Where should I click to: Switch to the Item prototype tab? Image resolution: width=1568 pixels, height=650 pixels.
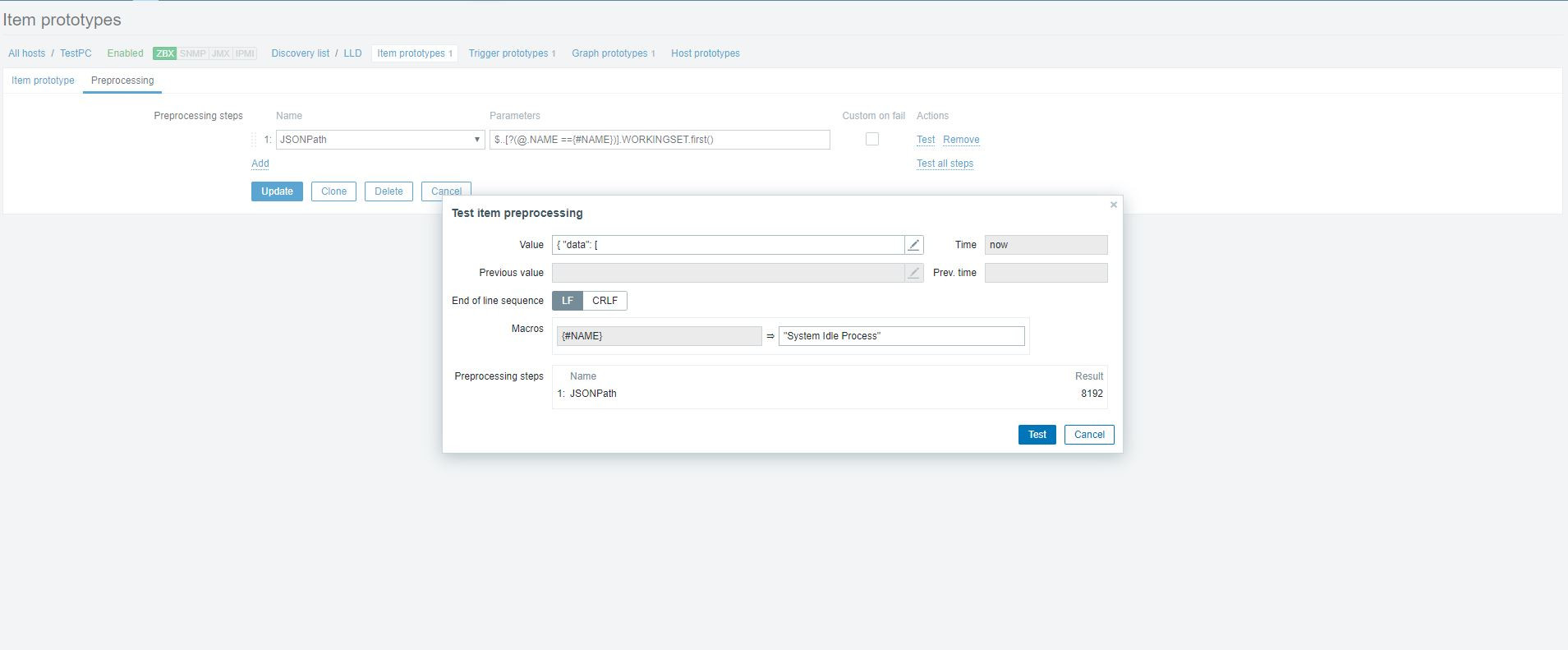click(x=43, y=81)
